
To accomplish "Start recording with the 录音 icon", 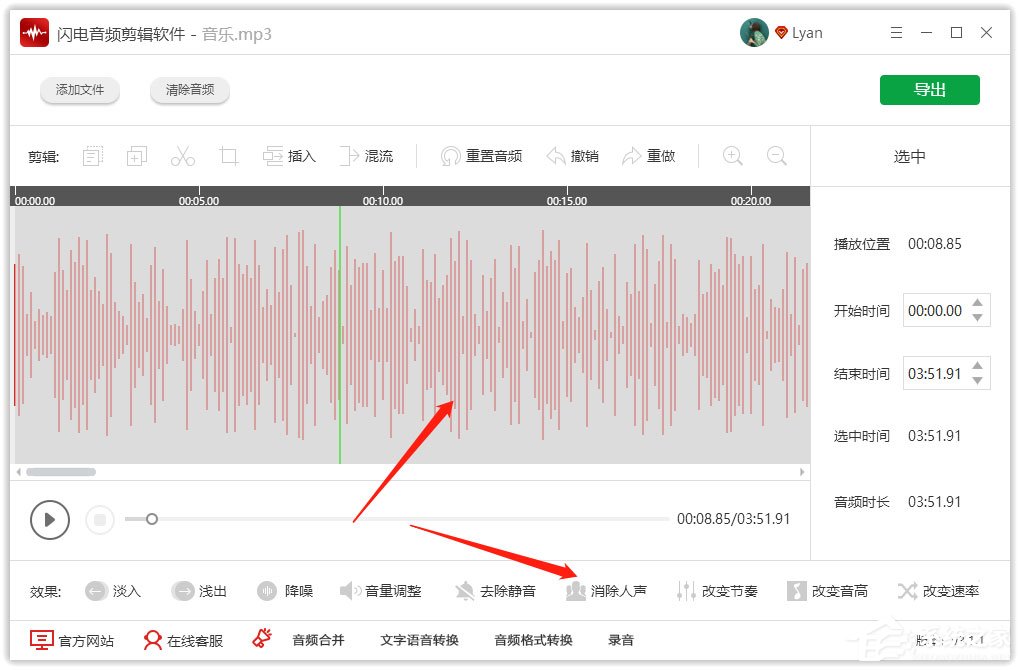I will 621,640.
